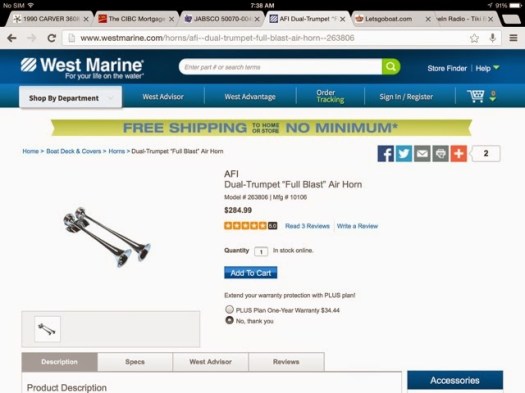Switch to the Reviews tab
This screenshot has width=525, height=393.
tap(286, 362)
